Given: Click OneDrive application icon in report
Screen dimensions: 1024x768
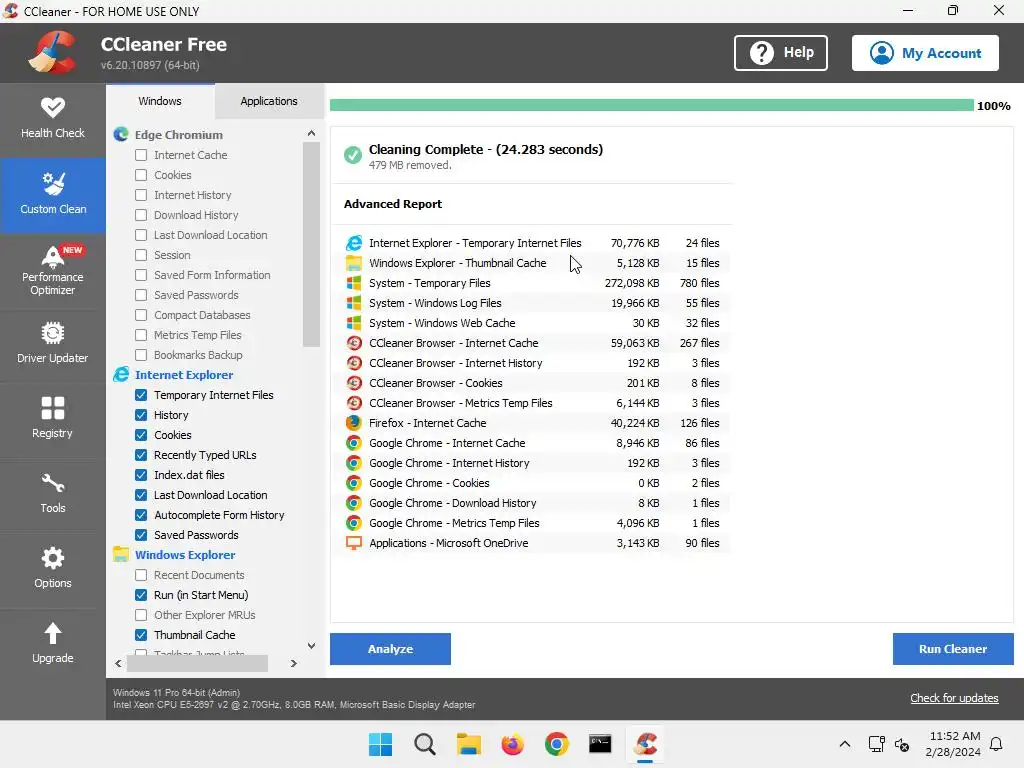Looking at the screenshot, I should pyautogui.click(x=353, y=543).
